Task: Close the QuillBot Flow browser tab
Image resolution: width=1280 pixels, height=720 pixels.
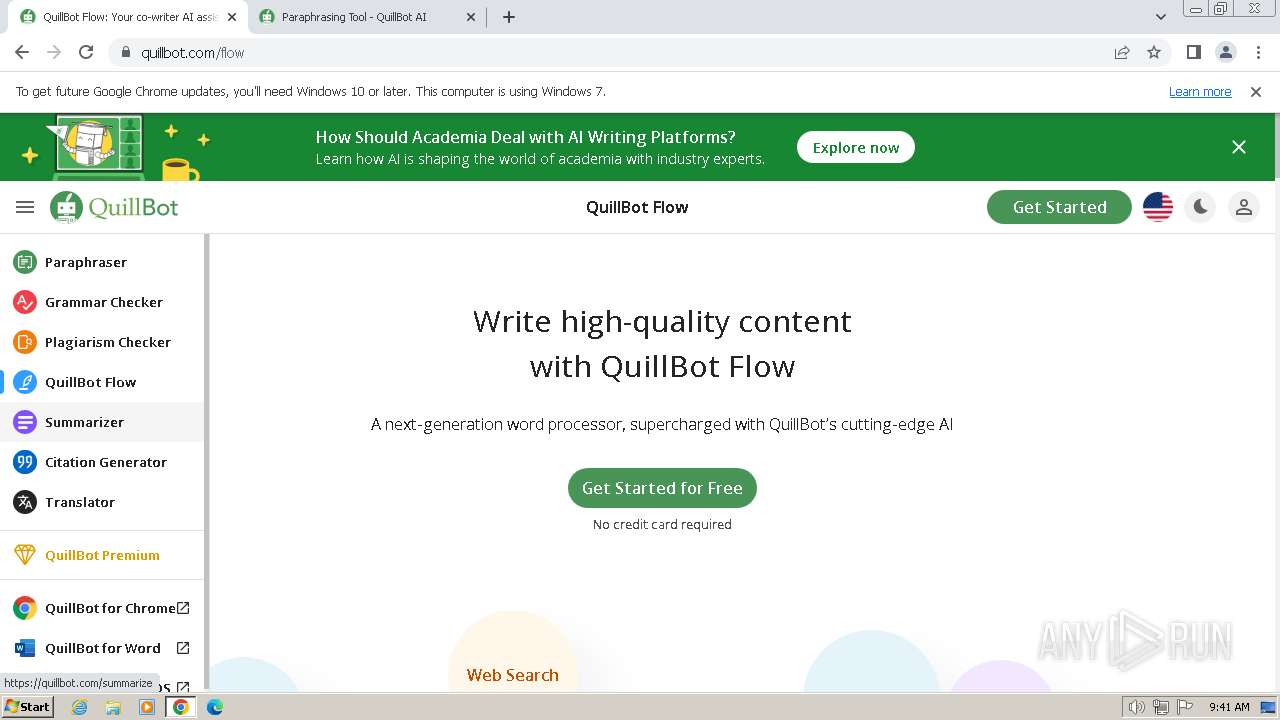Action: pyautogui.click(x=231, y=17)
